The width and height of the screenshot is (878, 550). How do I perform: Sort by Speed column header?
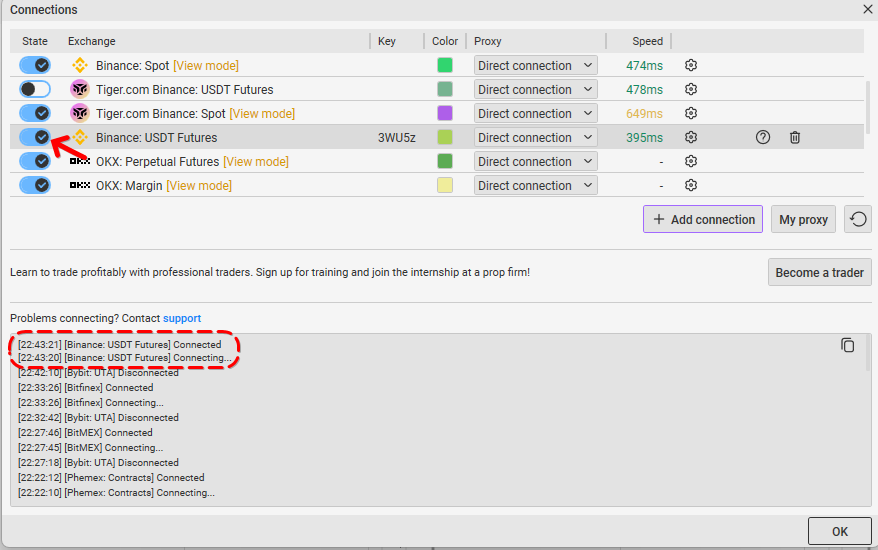click(x=647, y=41)
